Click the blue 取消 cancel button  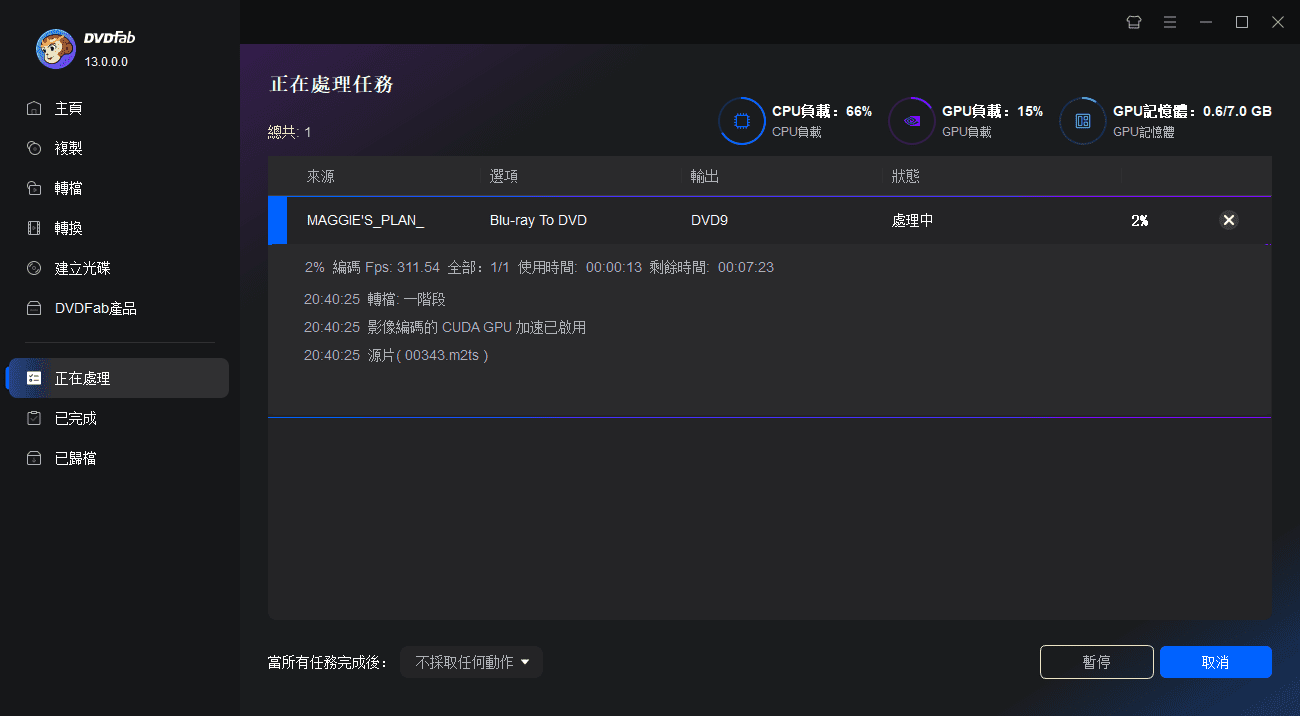1215,662
